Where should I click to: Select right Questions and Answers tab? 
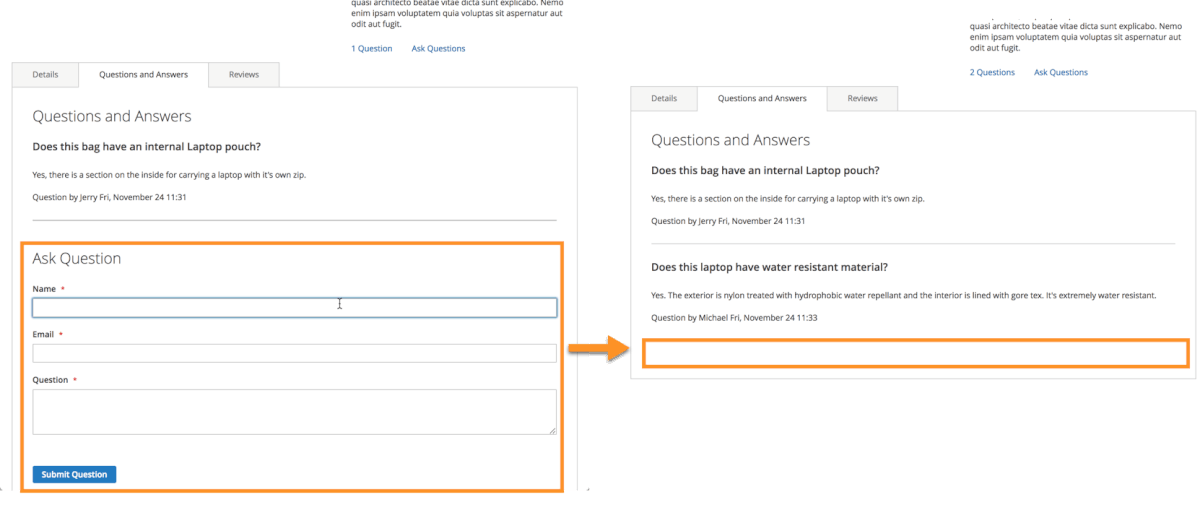pos(762,99)
